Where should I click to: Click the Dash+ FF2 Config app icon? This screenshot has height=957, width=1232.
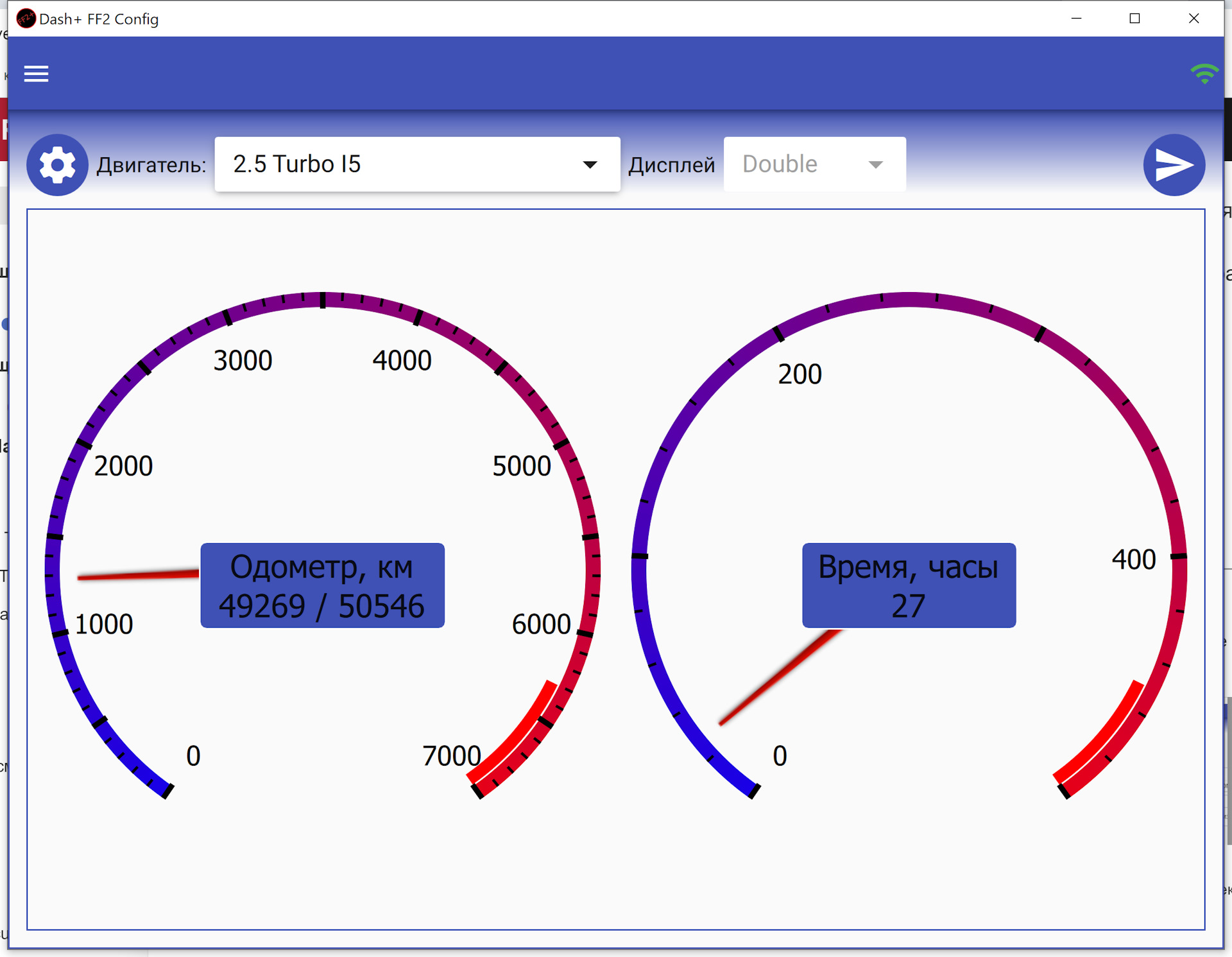point(26,19)
